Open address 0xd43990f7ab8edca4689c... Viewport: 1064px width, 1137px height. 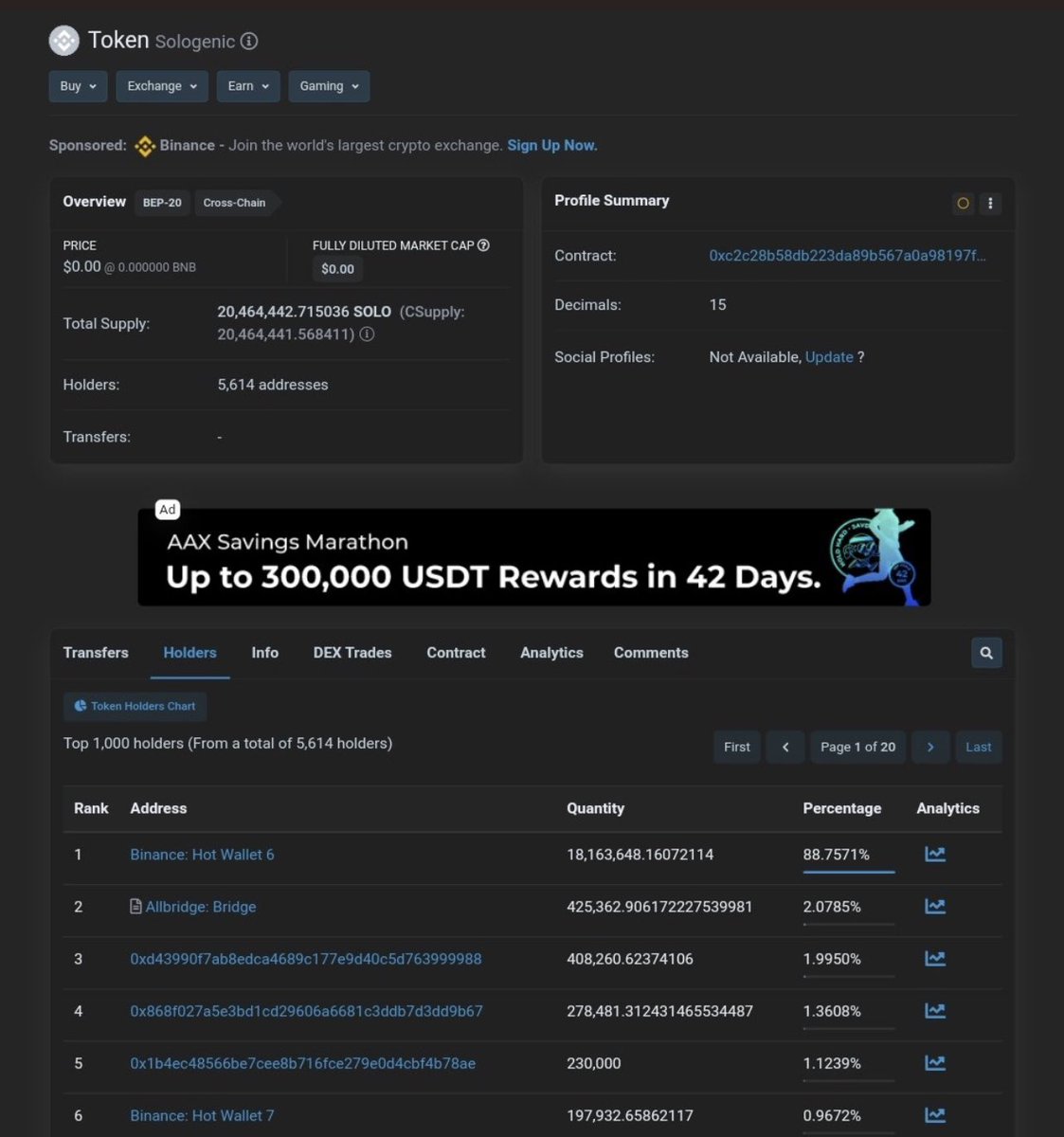point(306,959)
